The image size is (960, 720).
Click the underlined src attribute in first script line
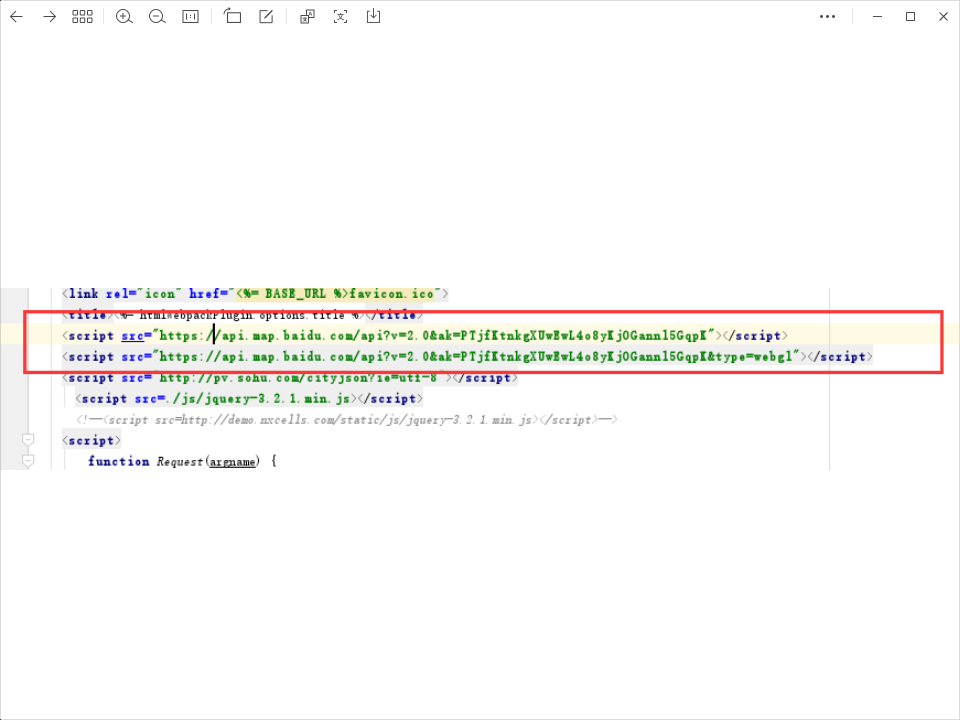[132, 335]
